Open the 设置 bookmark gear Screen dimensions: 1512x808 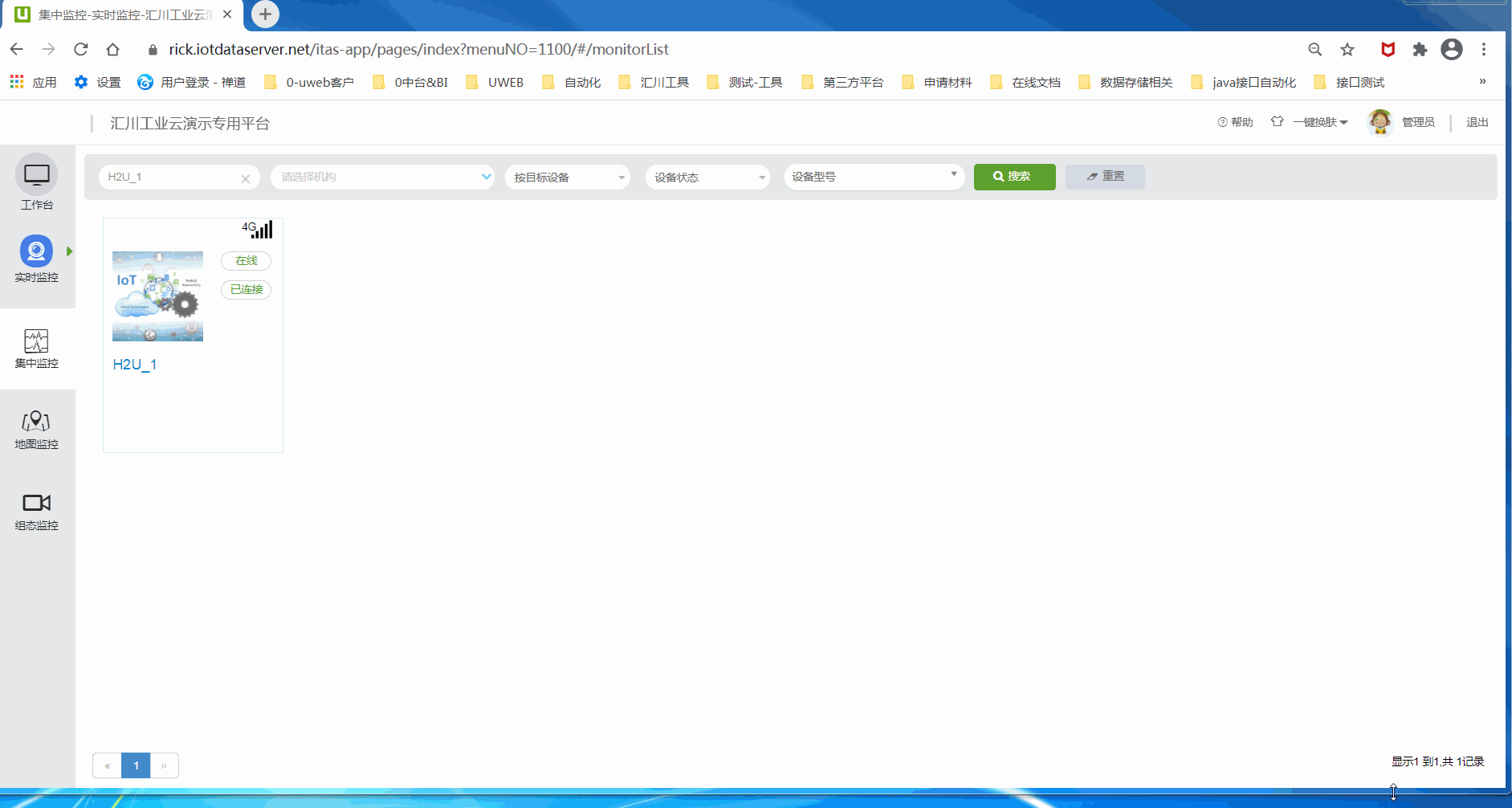tap(97, 82)
